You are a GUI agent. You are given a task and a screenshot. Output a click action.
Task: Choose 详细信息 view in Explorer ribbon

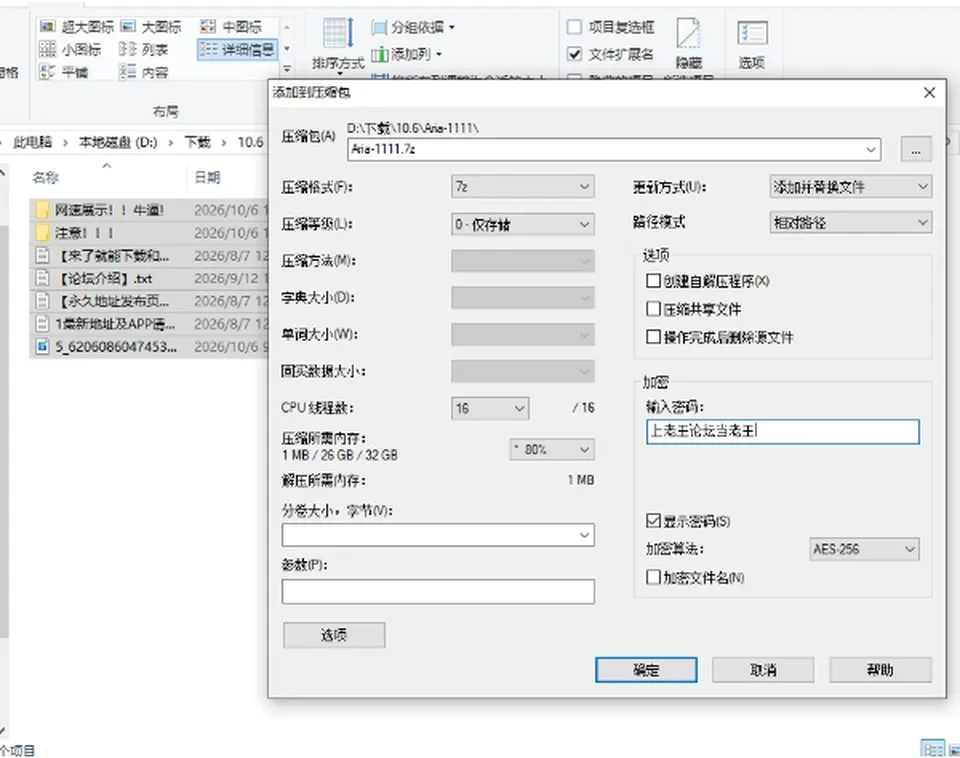[237, 49]
